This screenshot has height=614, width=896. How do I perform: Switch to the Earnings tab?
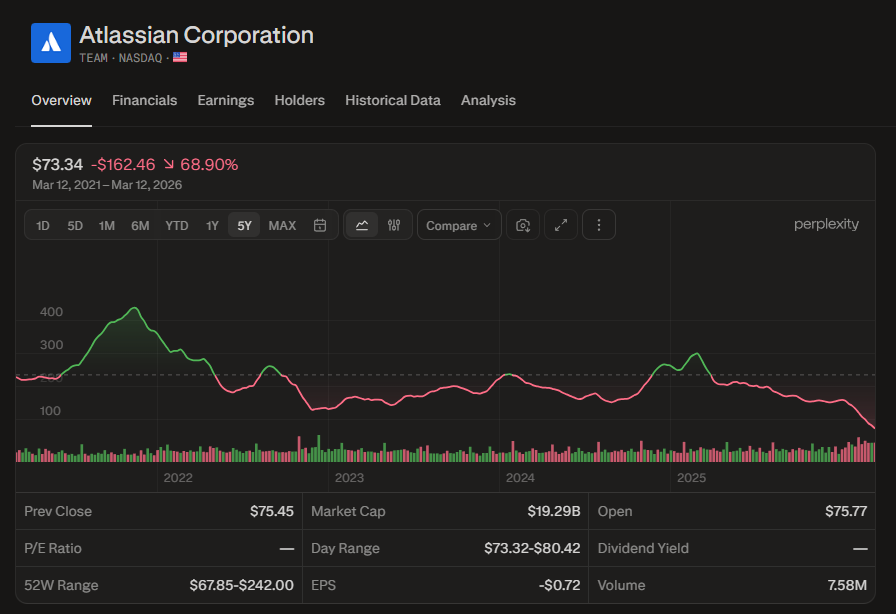click(x=226, y=101)
